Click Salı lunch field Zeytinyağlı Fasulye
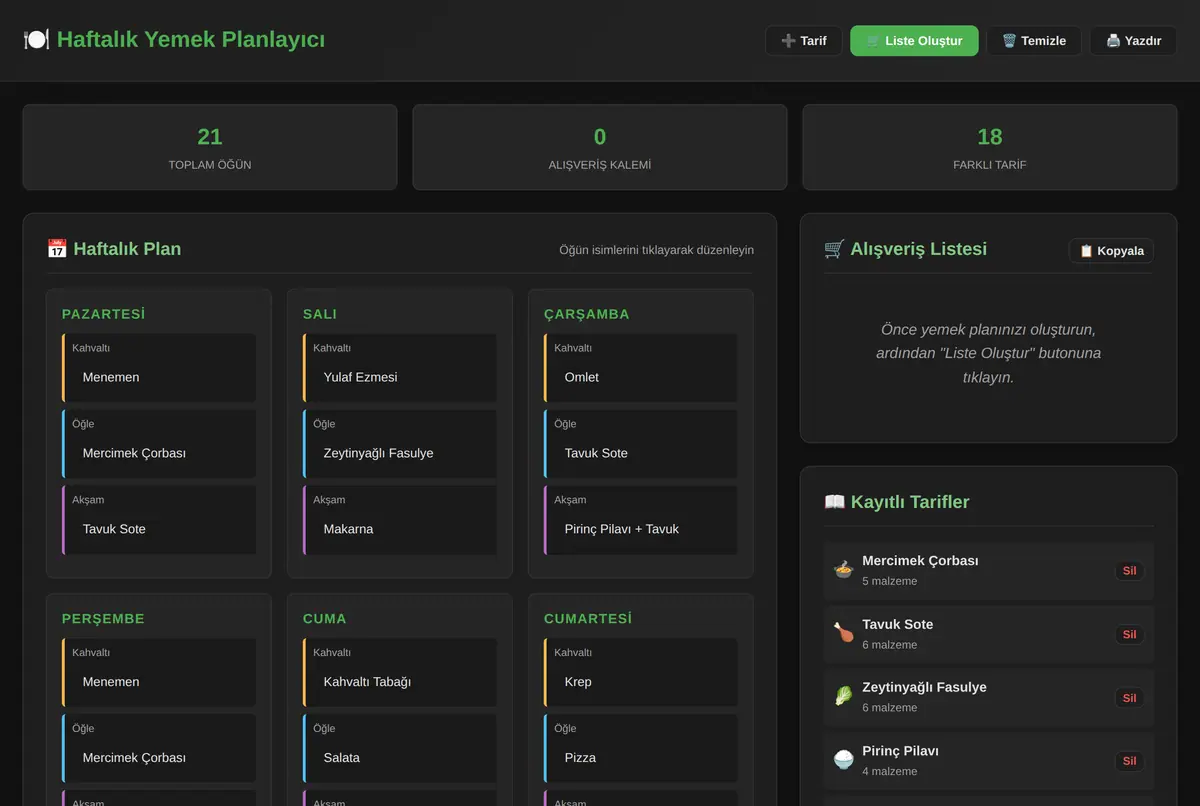 (x=400, y=453)
